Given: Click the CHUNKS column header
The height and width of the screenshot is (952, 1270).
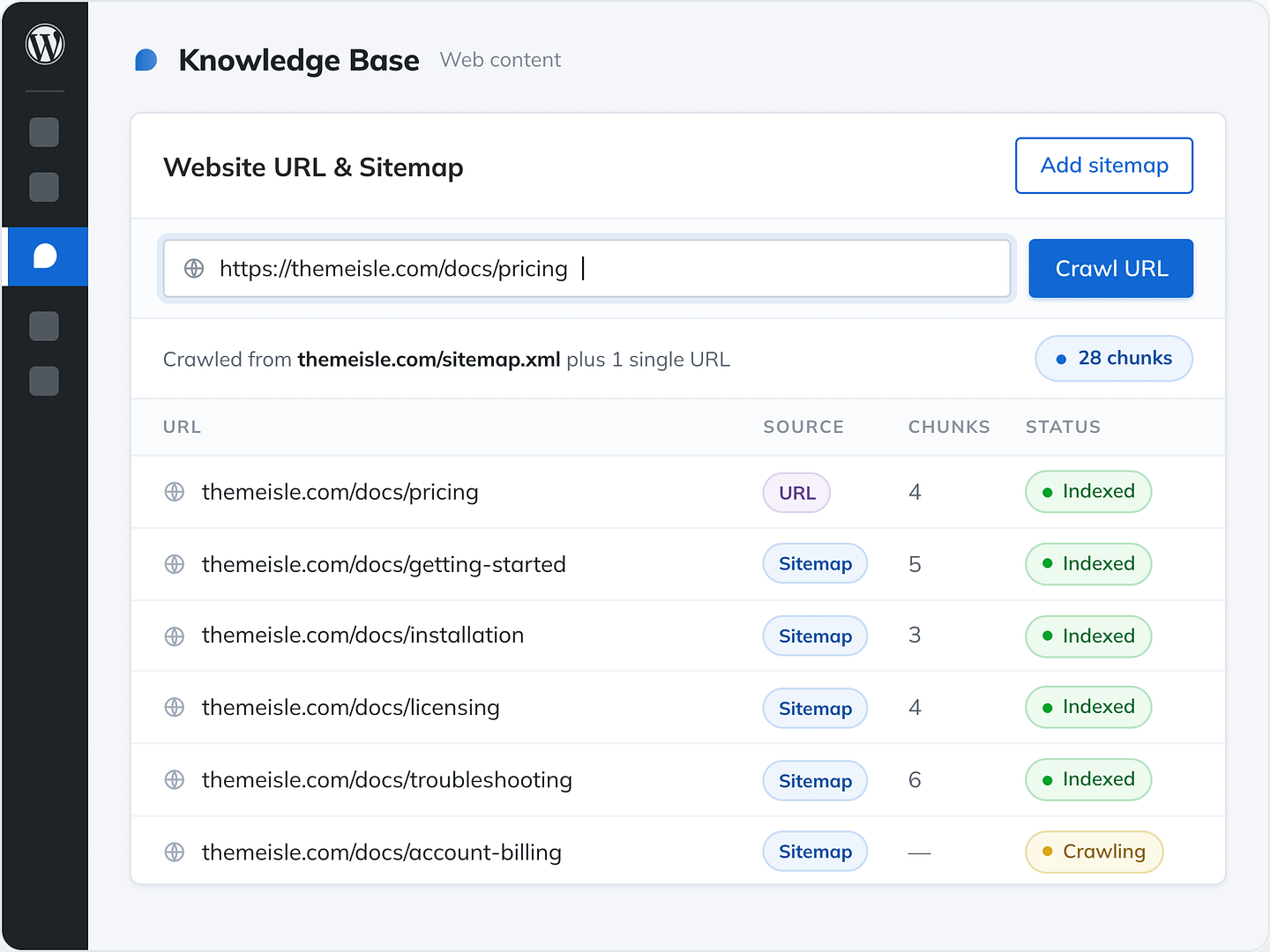Looking at the screenshot, I should coord(949,427).
